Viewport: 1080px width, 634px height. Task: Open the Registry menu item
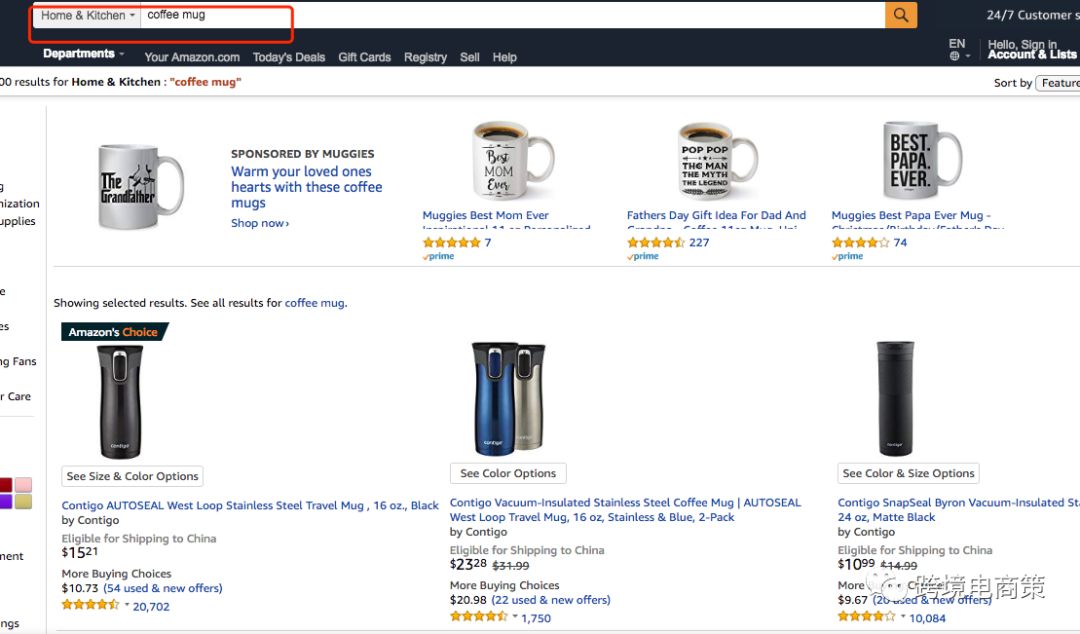point(425,57)
